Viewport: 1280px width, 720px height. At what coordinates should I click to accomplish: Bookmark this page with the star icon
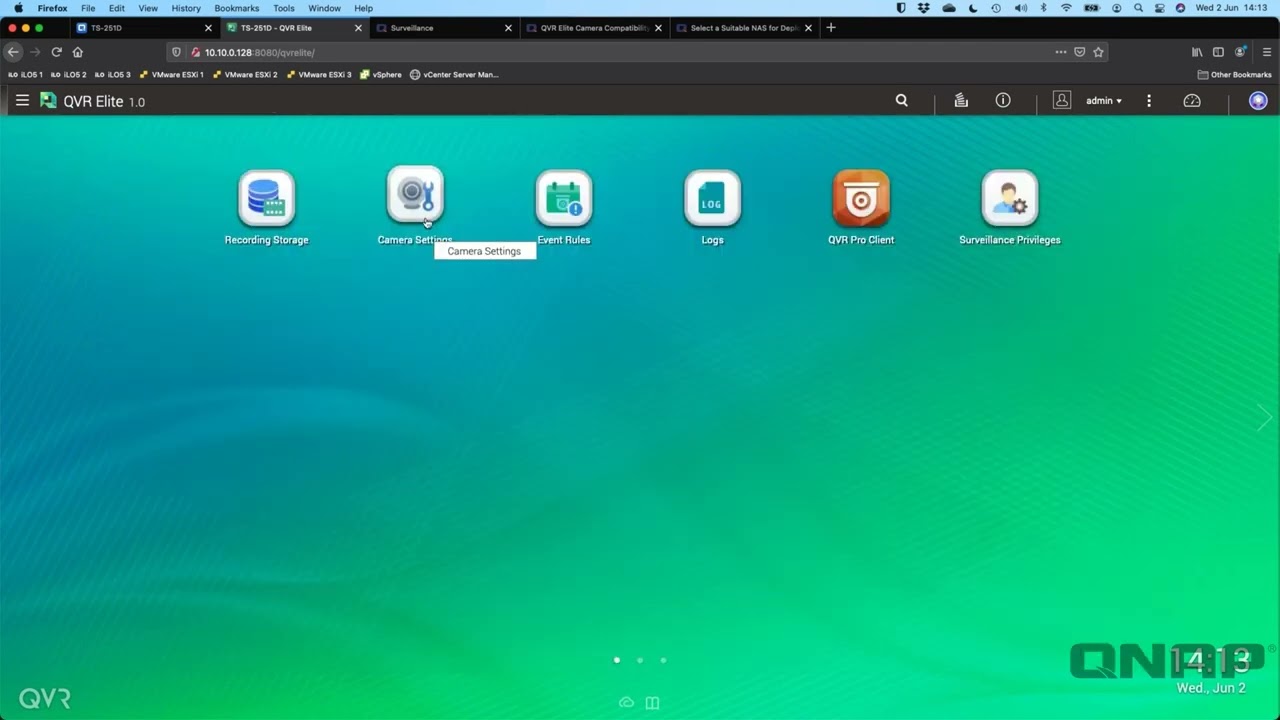pyautogui.click(x=1098, y=52)
